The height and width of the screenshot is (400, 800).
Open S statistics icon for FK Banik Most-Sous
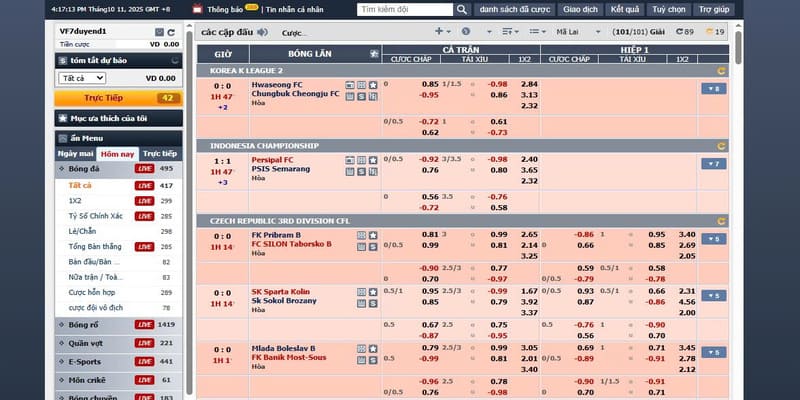[x=373, y=360]
